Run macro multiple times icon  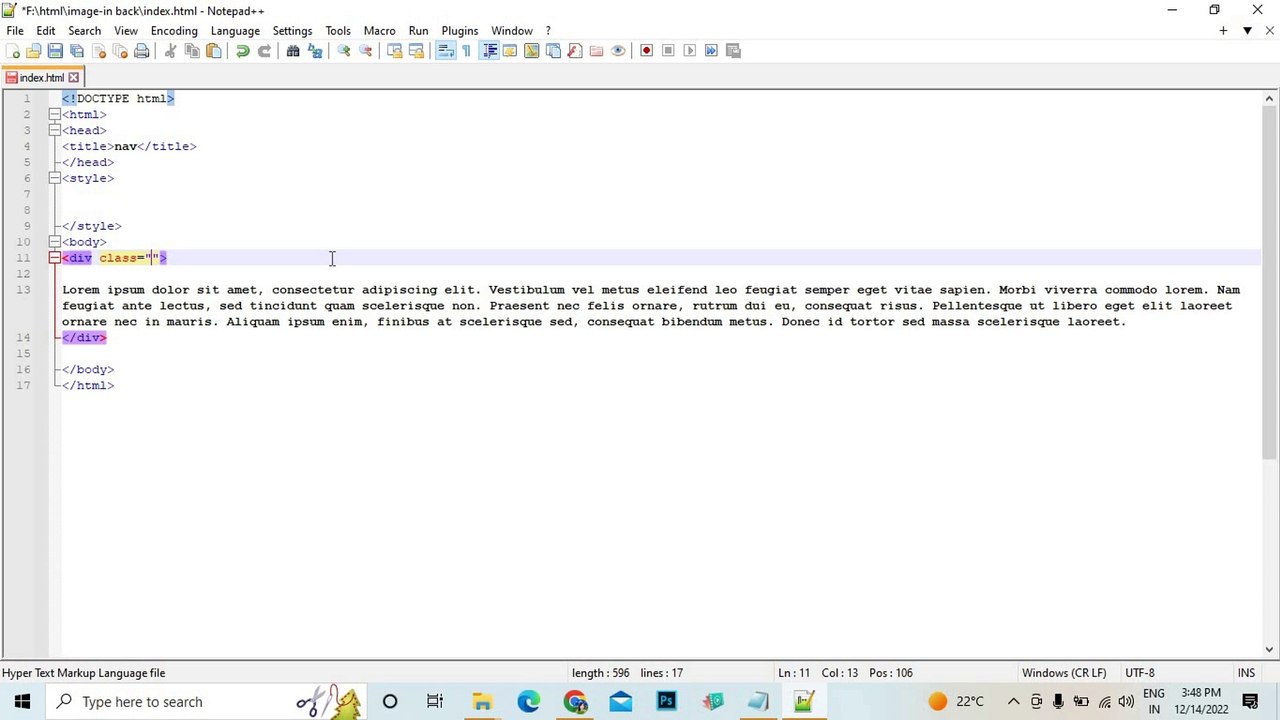[711, 51]
